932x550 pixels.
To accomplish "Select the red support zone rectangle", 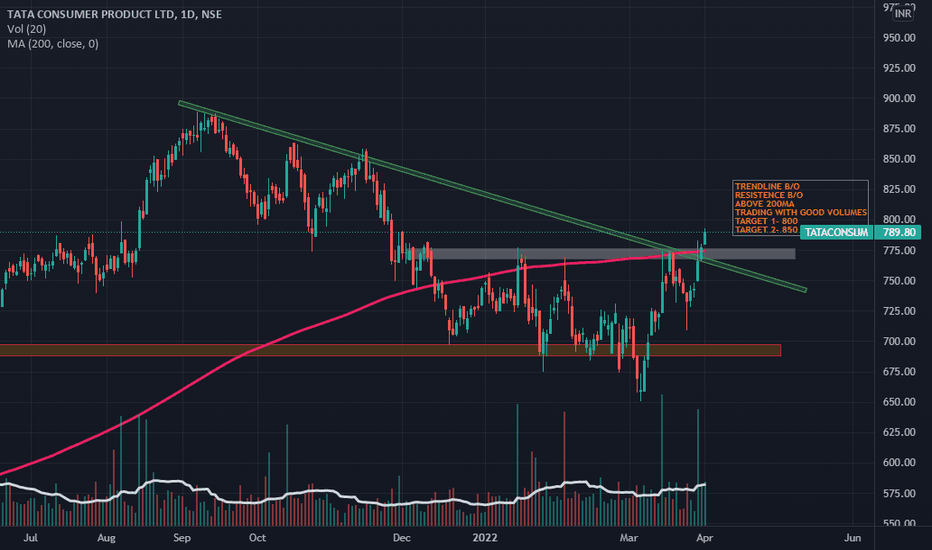I will pyautogui.click(x=390, y=350).
